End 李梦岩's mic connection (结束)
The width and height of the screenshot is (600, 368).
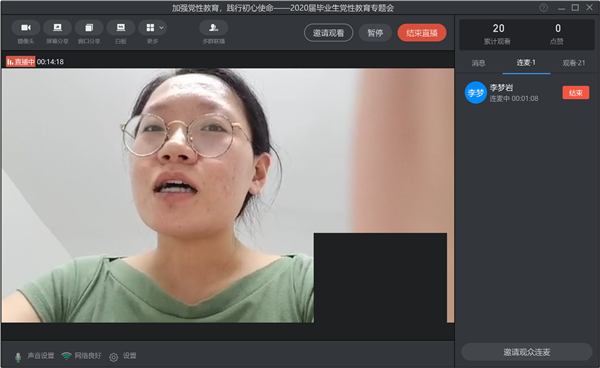pyautogui.click(x=576, y=93)
